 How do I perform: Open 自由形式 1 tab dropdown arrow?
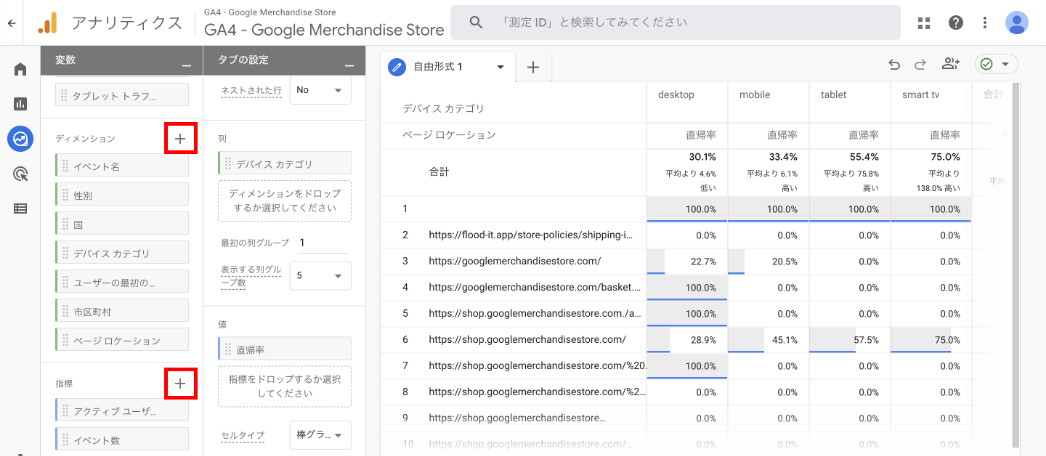pos(500,67)
